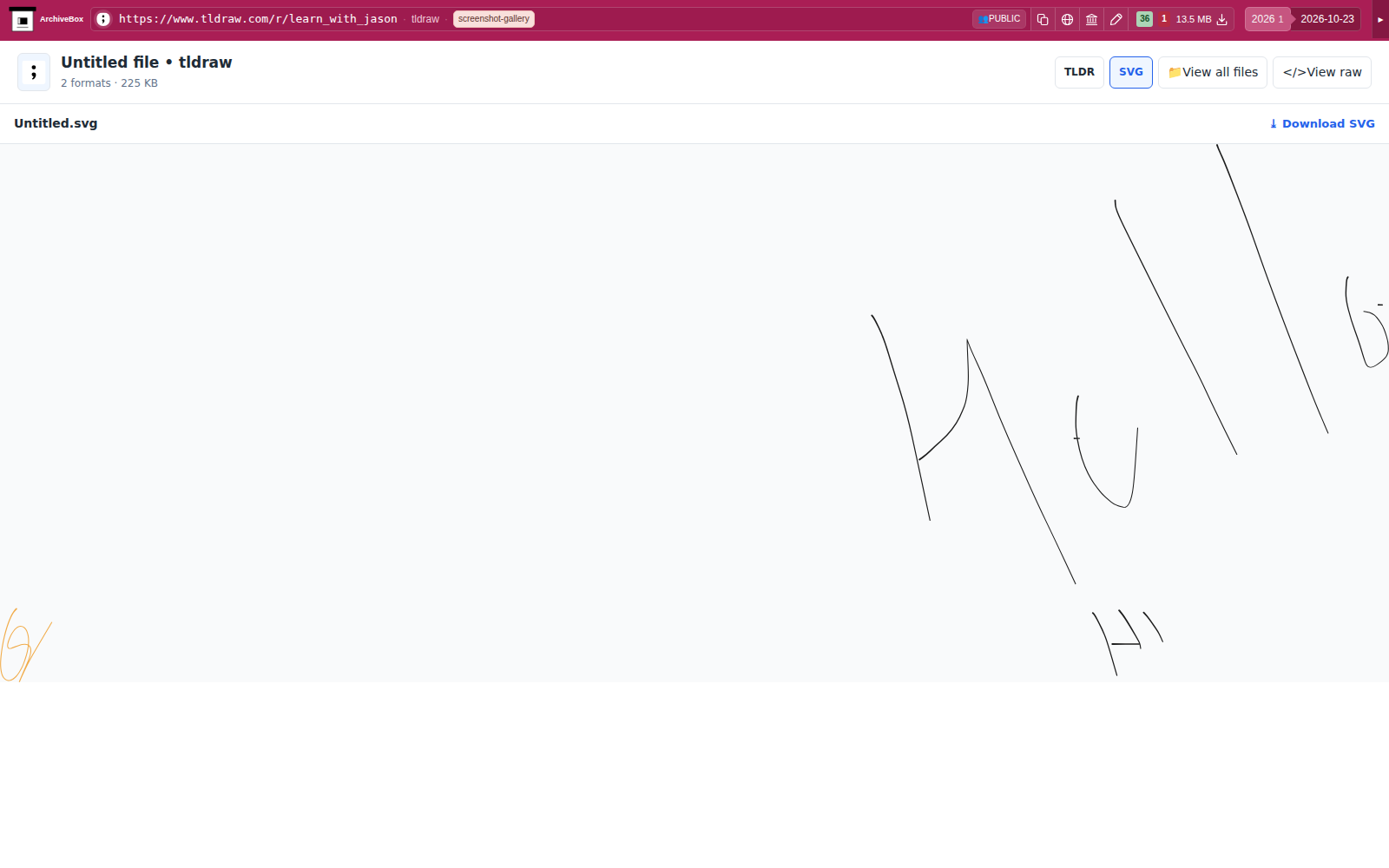The image size is (1389, 868).
Task: Click the tldraw tag
Action: pyautogui.click(x=425, y=19)
